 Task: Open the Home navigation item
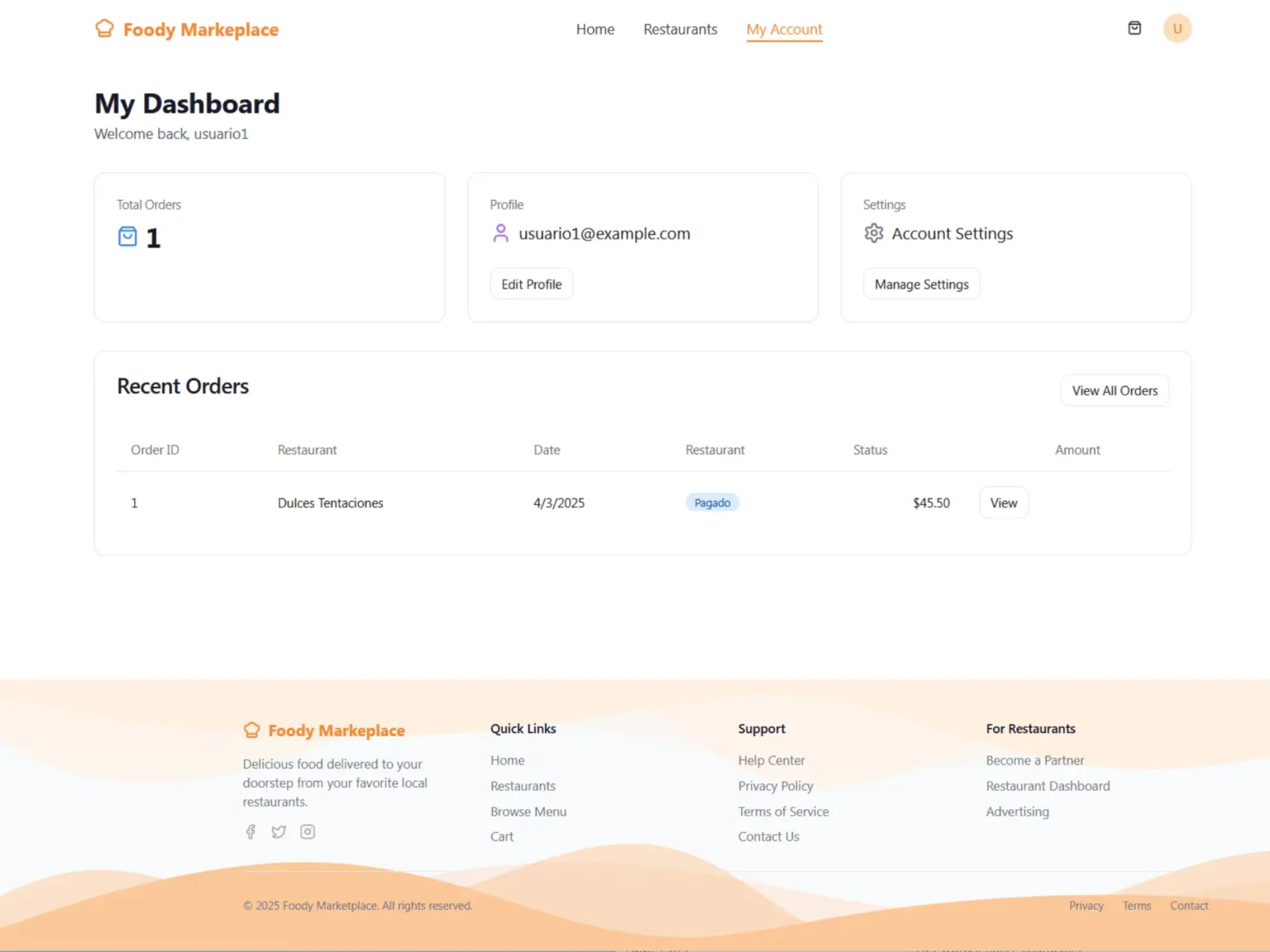[x=594, y=29]
